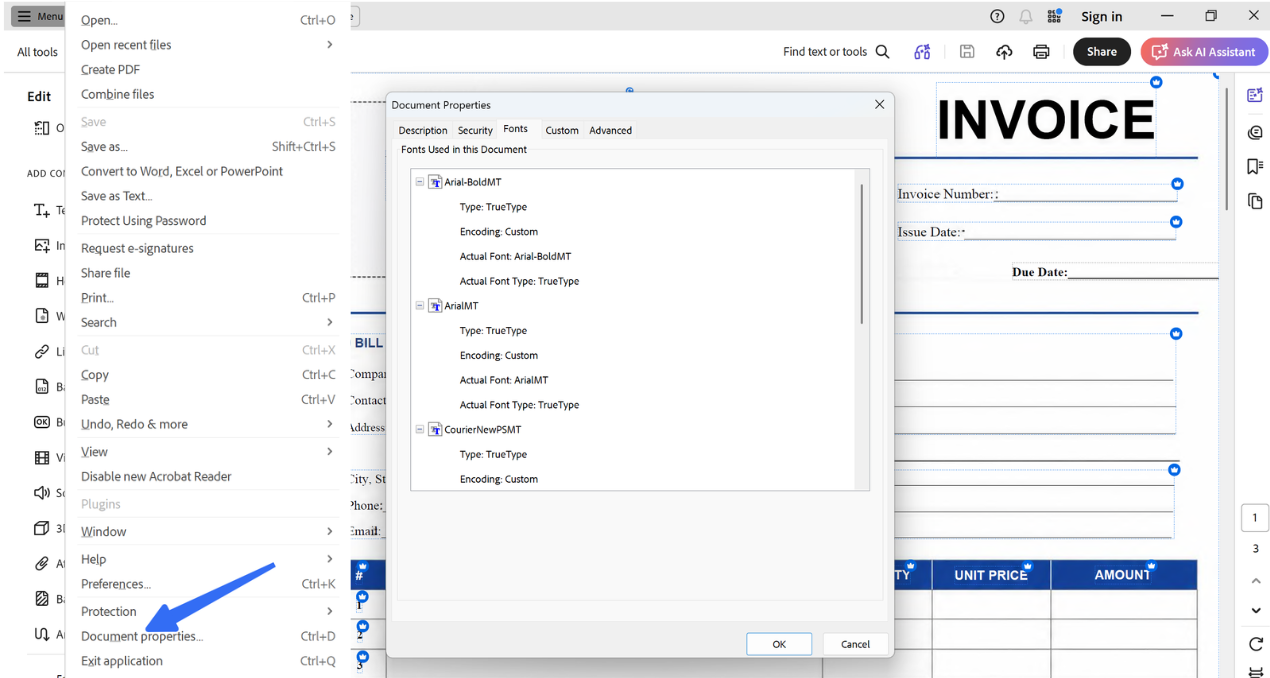Expand the Window submenu
1270x678 pixels.
point(208,531)
